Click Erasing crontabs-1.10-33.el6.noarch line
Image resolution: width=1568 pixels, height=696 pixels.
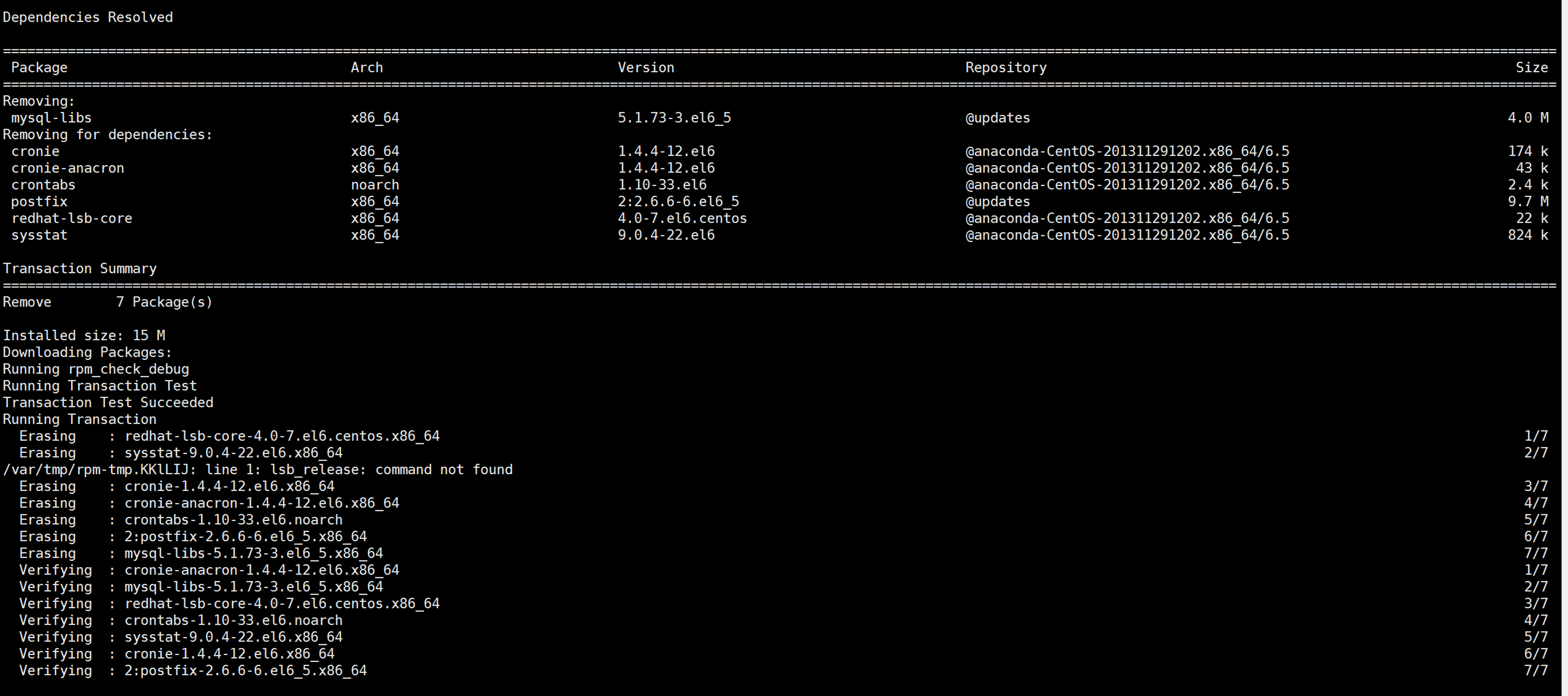pos(181,520)
